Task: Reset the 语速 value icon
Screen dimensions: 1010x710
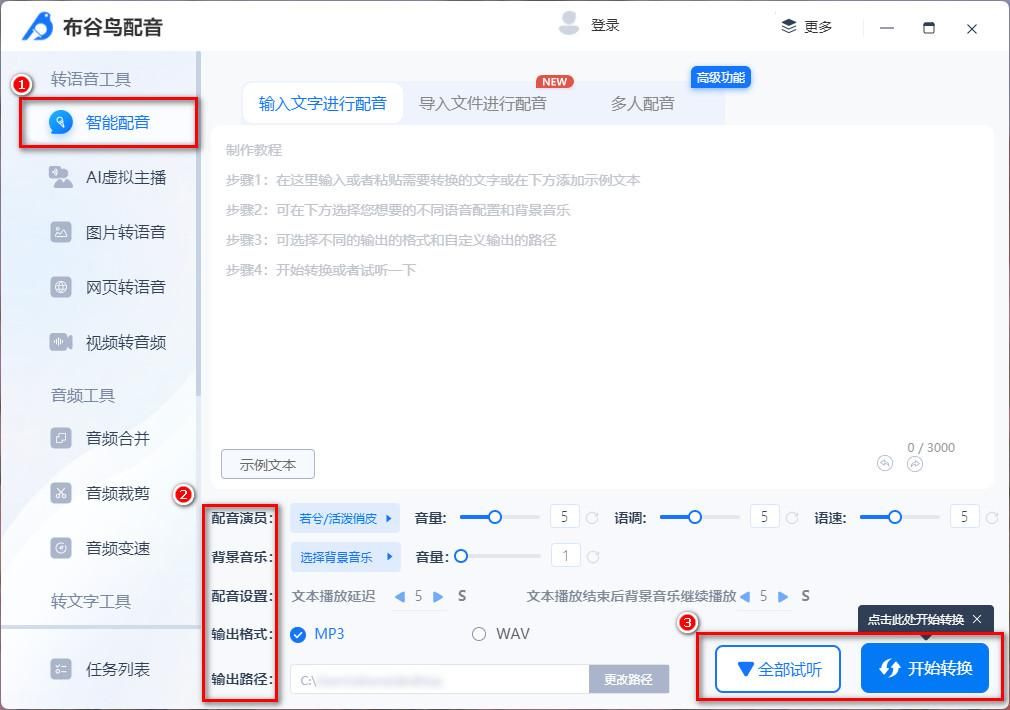Action: 992,517
